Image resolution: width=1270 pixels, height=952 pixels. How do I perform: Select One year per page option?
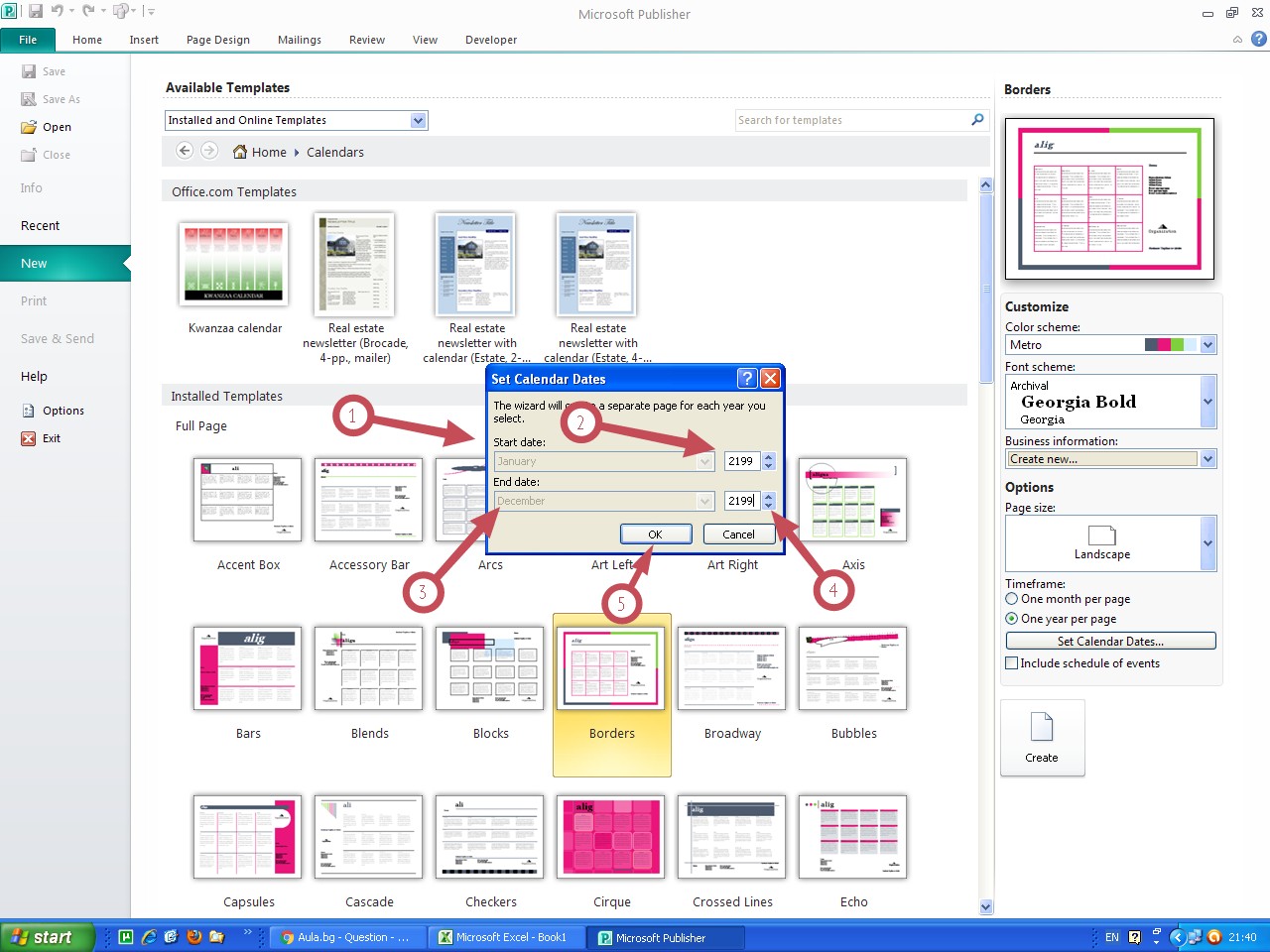tap(1012, 619)
